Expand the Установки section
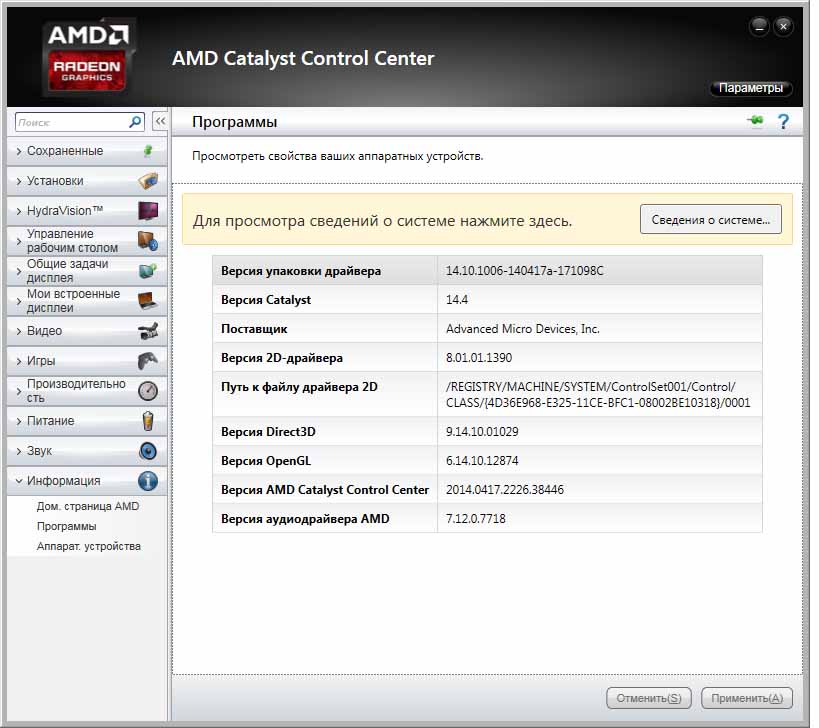This screenshot has width=819, height=728. click(87, 181)
